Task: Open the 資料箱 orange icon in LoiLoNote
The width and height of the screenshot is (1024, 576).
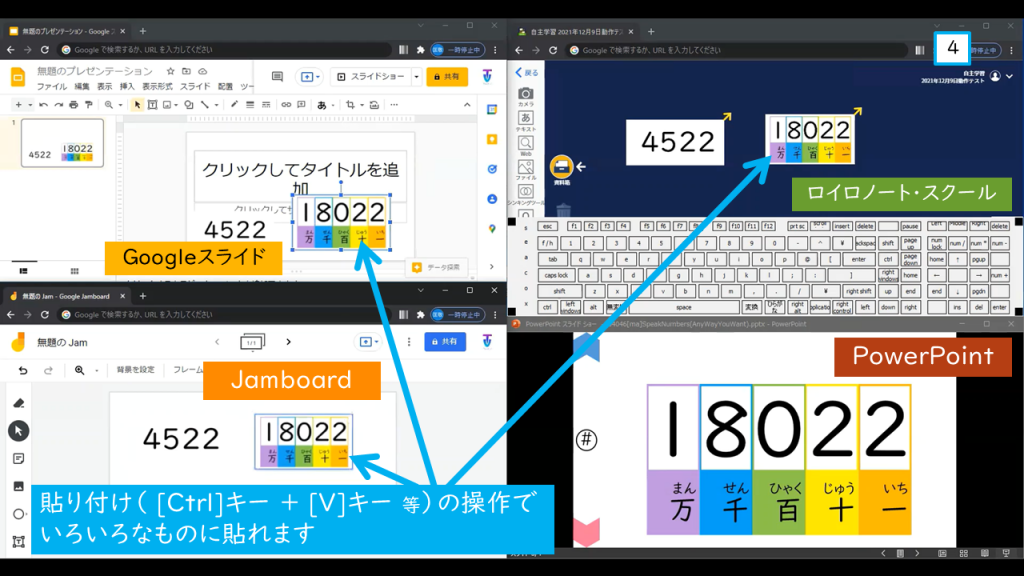Action: 561,168
